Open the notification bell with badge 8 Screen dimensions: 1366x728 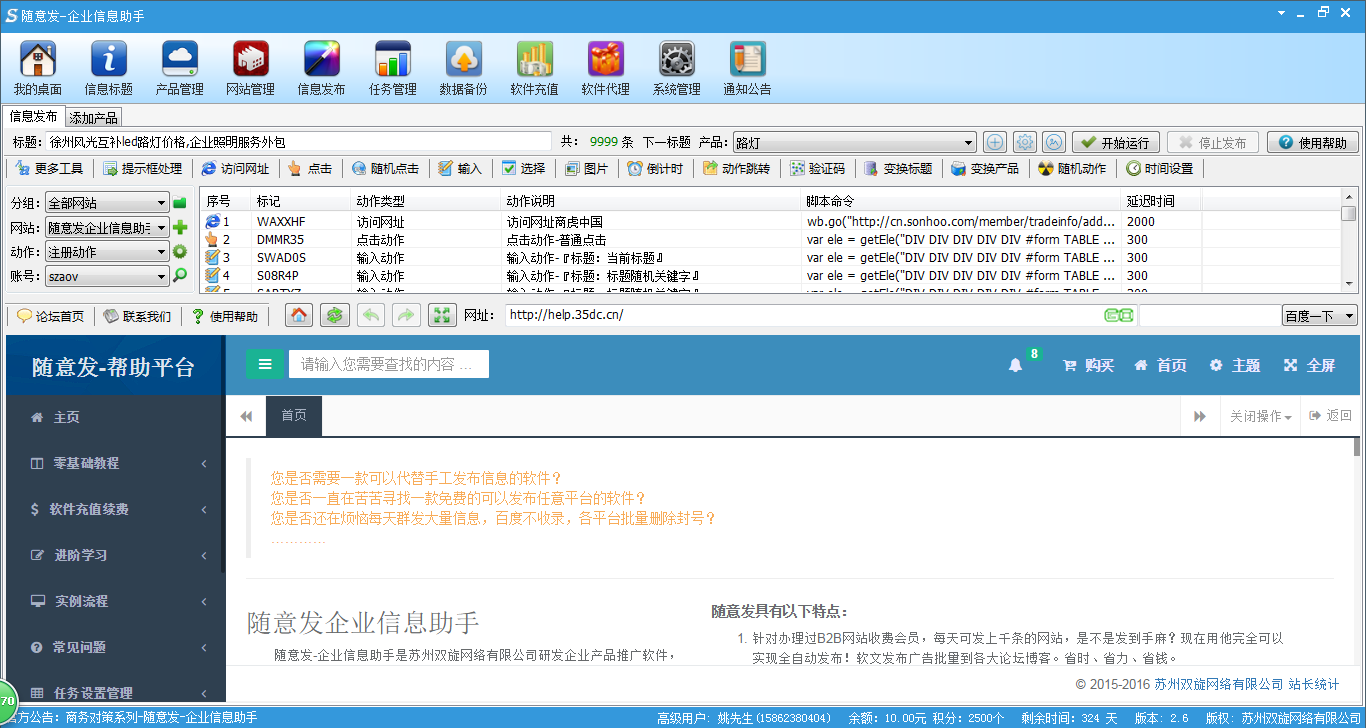tap(1016, 364)
